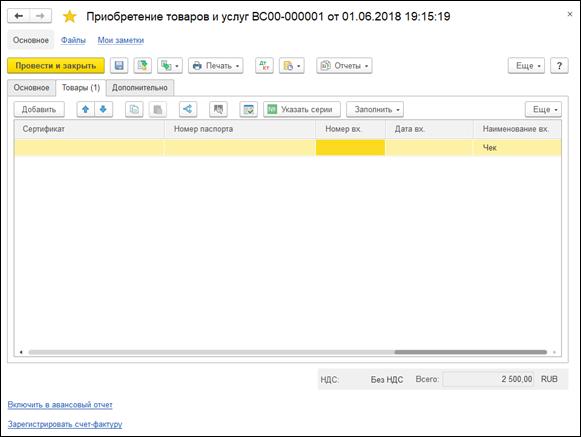Open the Включить в авансовый отчет link
This screenshot has width=581, height=437.
click(x=60, y=405)
